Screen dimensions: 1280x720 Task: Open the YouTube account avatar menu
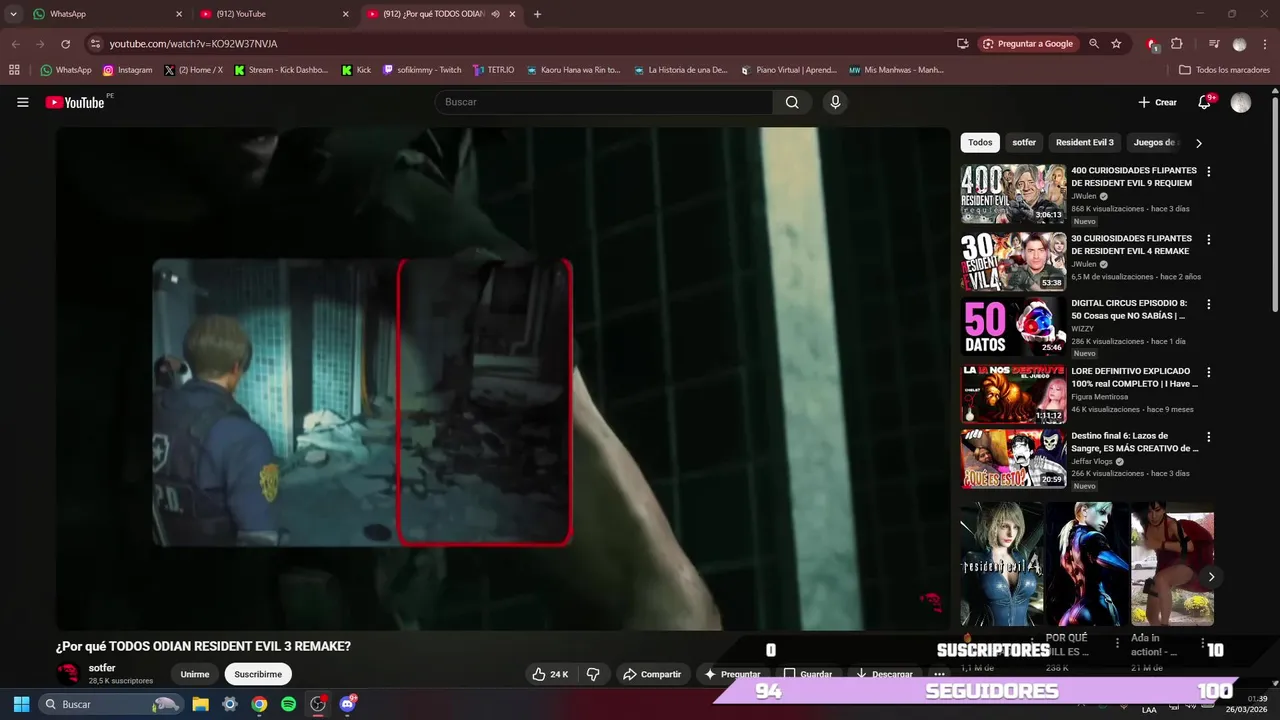[x=1241, y=103]
